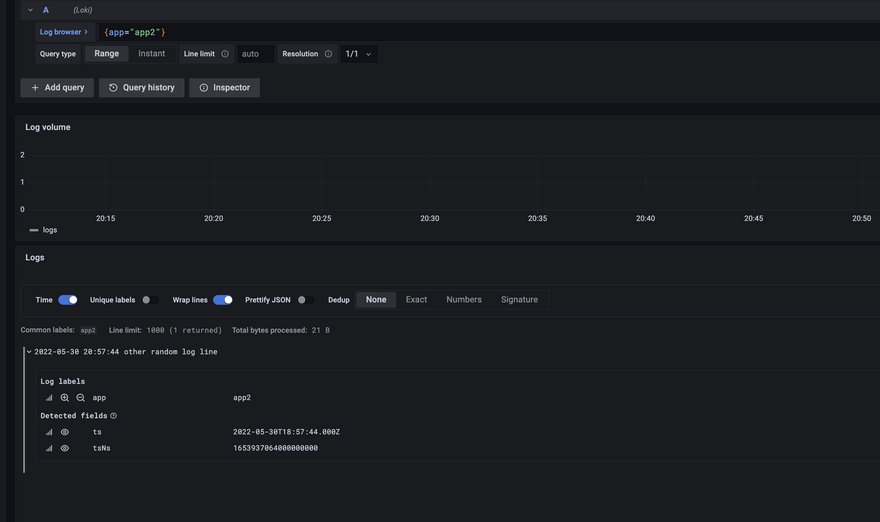The height and width of the screenshot is (522, 880).
Task: Click the Line limit info icon
Action: point(225,54)
